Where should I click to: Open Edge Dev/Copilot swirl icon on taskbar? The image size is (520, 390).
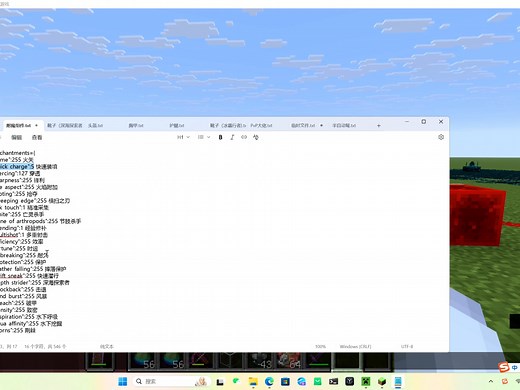click(x=301, y=381)
